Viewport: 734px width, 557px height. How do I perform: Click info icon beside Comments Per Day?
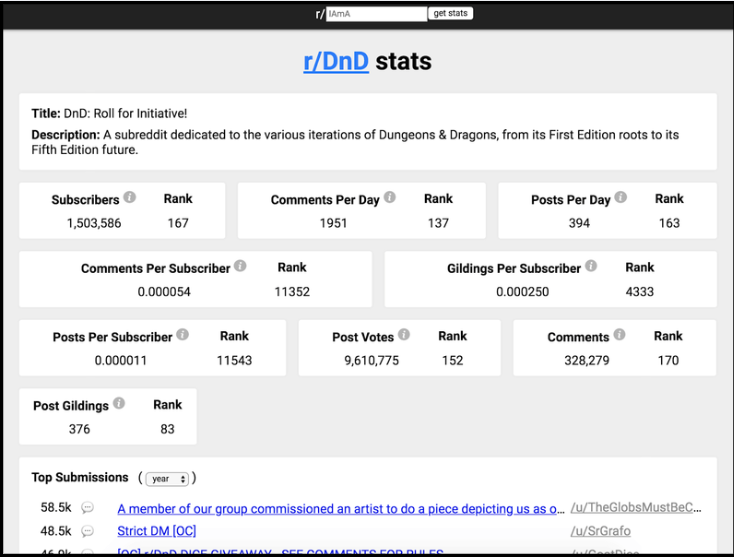pos(390,198)
